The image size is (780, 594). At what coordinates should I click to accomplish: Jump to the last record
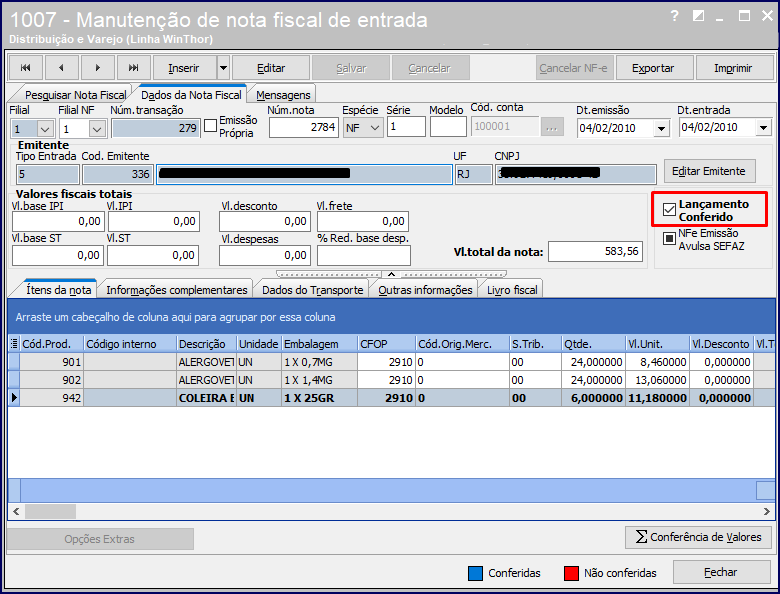133,68
